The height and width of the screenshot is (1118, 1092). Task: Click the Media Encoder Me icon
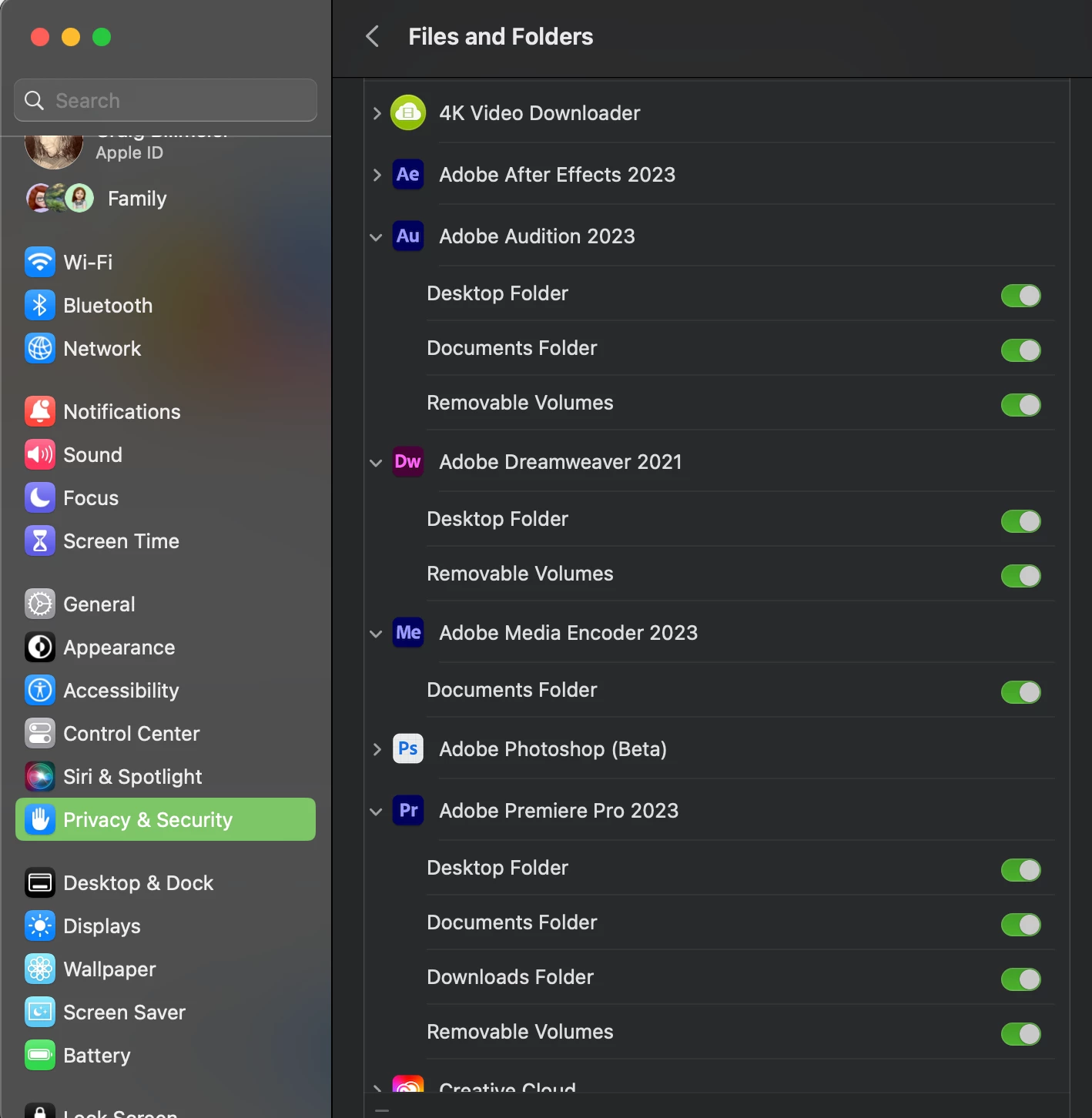[x=408, y=632]
